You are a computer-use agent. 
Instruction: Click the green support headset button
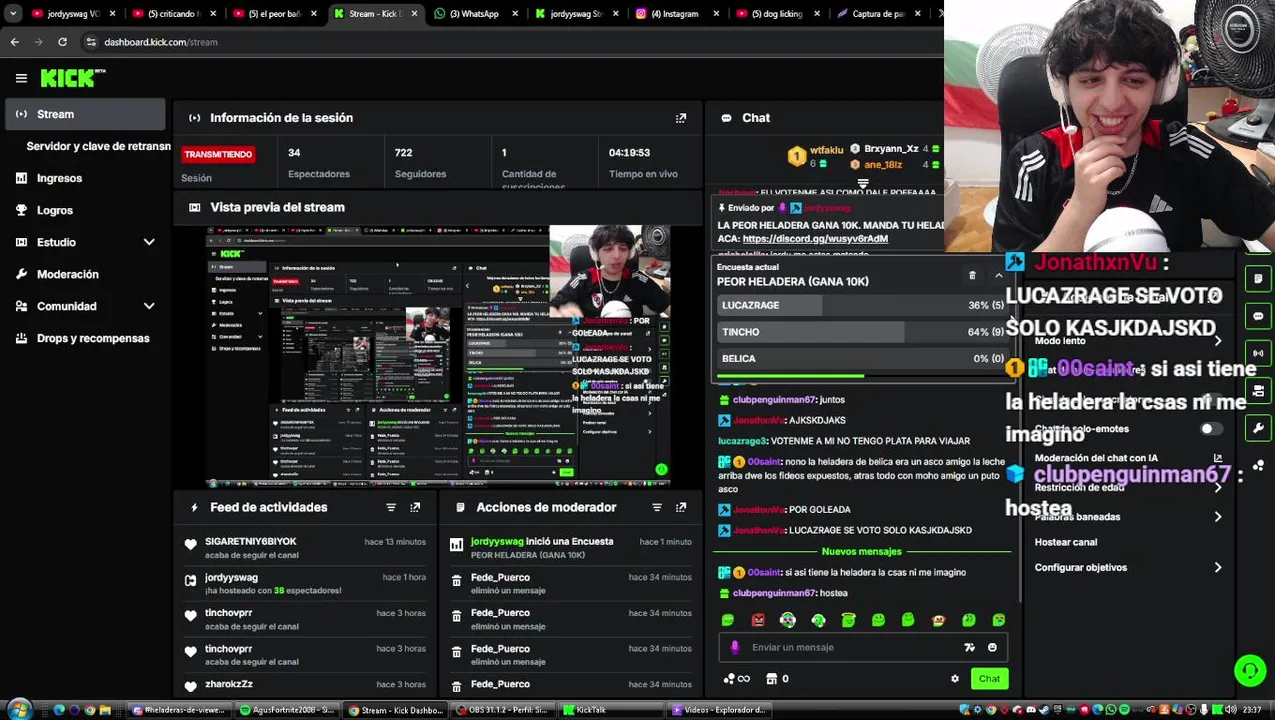(1249, 671)
